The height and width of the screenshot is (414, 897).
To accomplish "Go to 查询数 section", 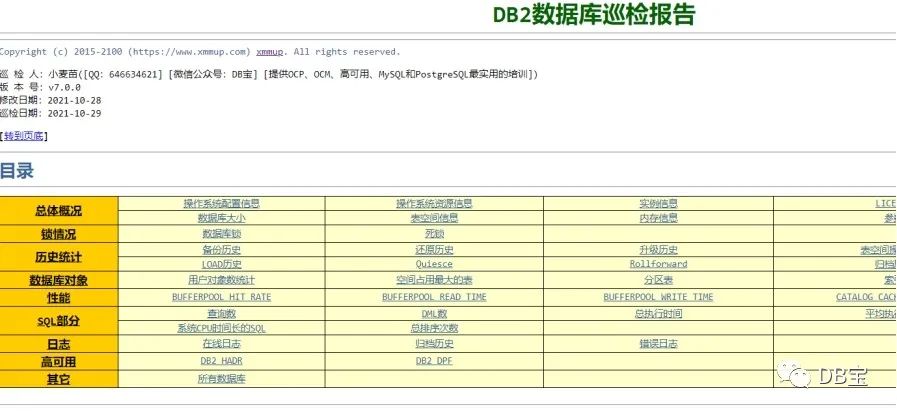I will tap(221, 314).
